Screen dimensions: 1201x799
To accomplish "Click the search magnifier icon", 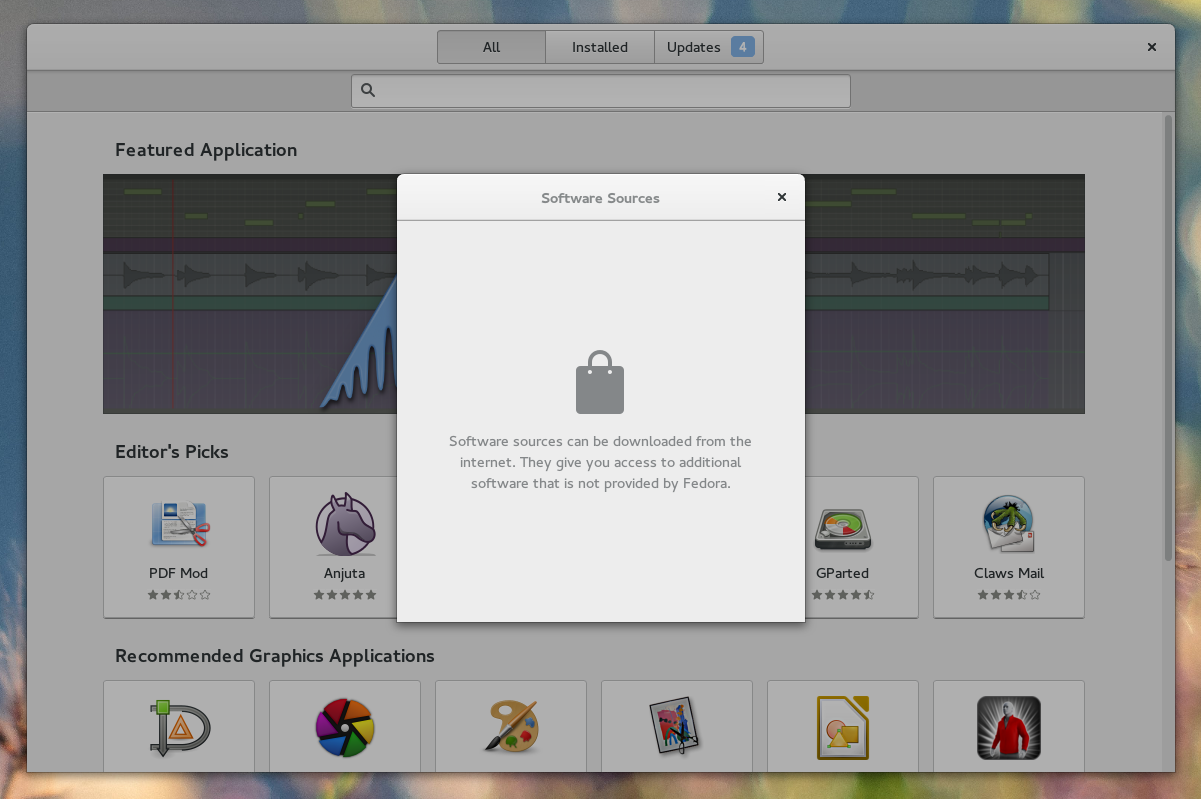I will pyautogui.click(x=368, y=90).
